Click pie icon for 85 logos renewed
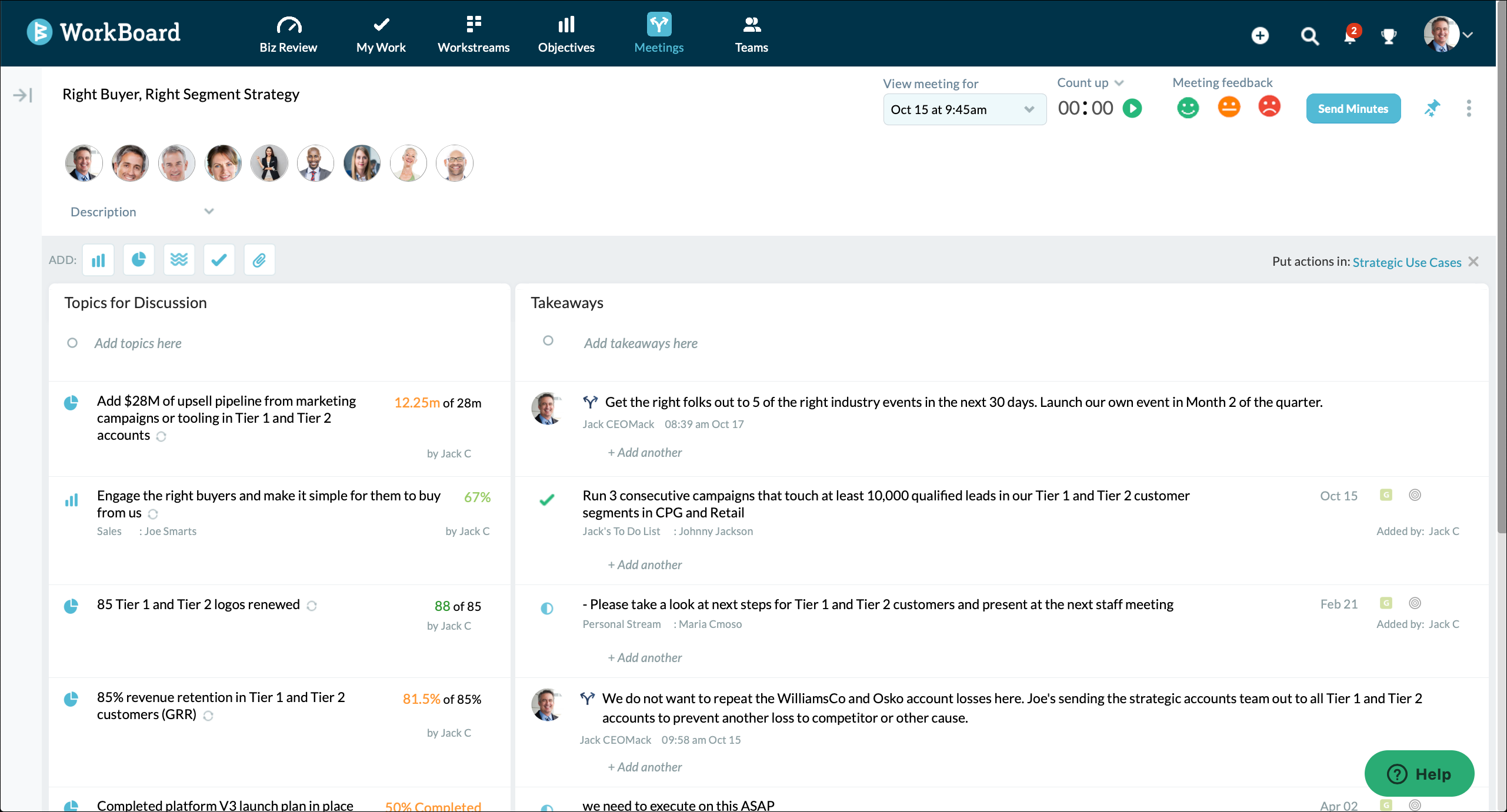 click(71, 606)
